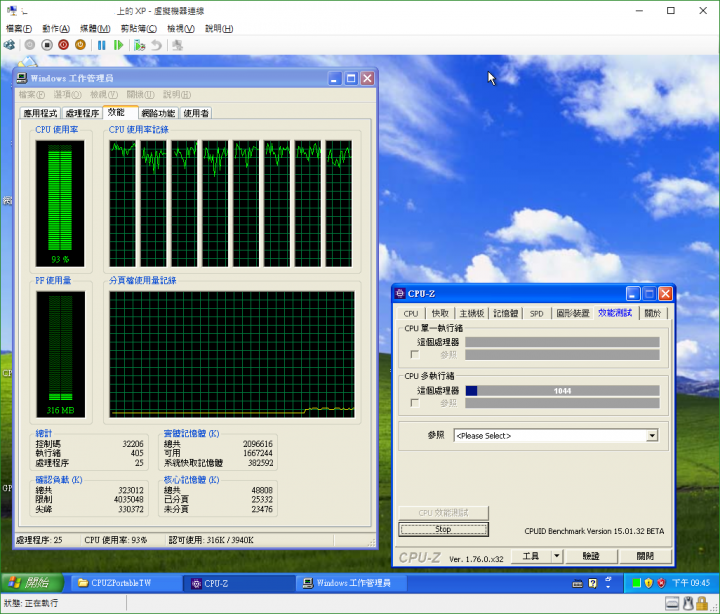
Task: Click the Stop button in CPU-Z
Action: (443, 529)
